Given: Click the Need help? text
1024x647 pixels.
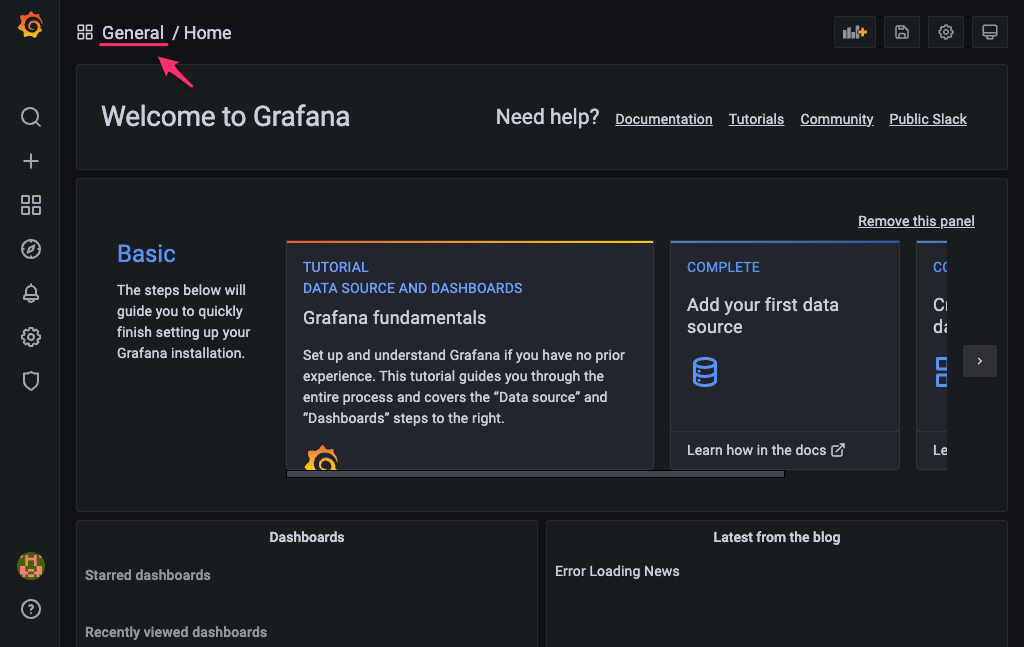Looking at the screenshot, I should (x=547, y=117).
